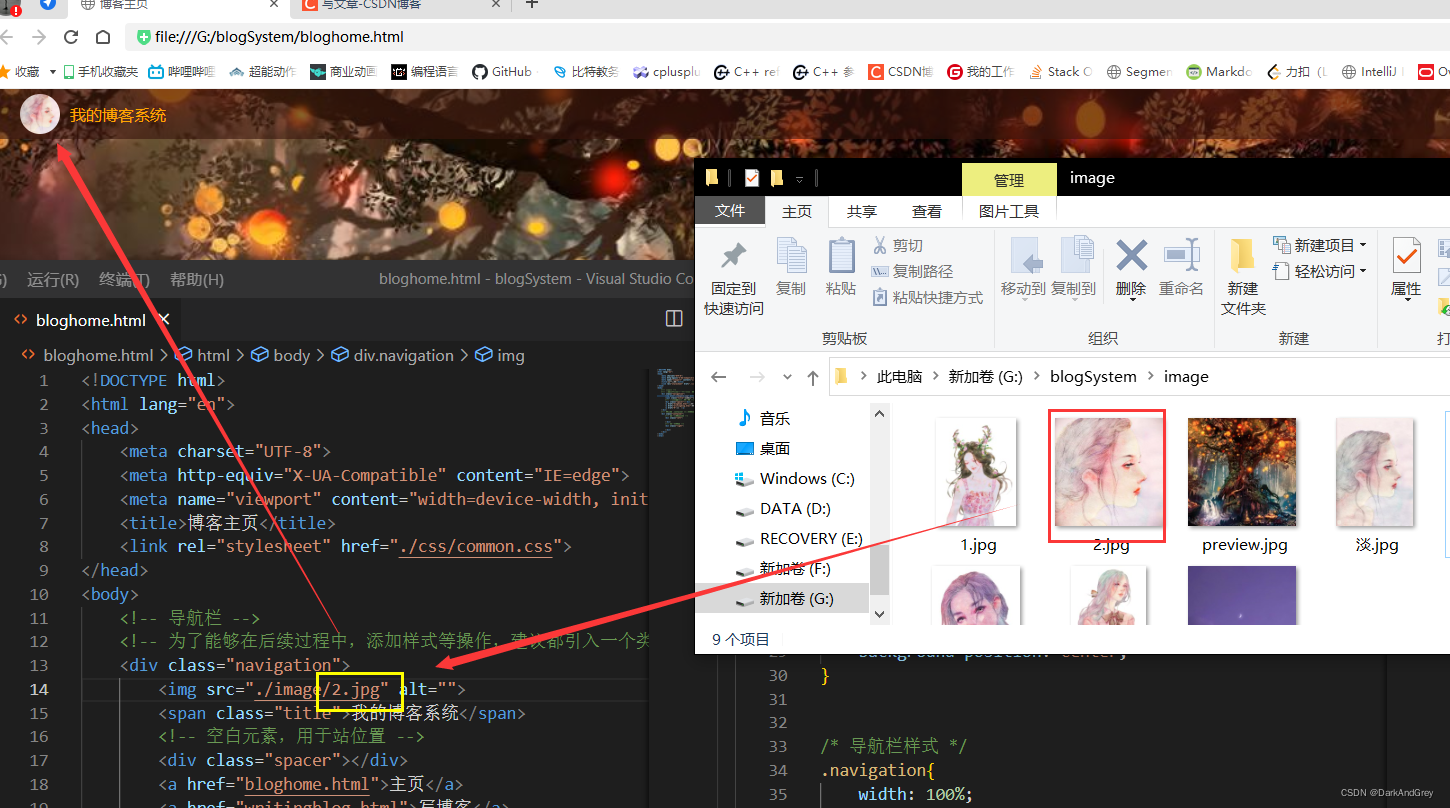Click 粘贴快捷方式 in the ribbon
Viewport: 1450px width, 808px height.
[927, 297]
